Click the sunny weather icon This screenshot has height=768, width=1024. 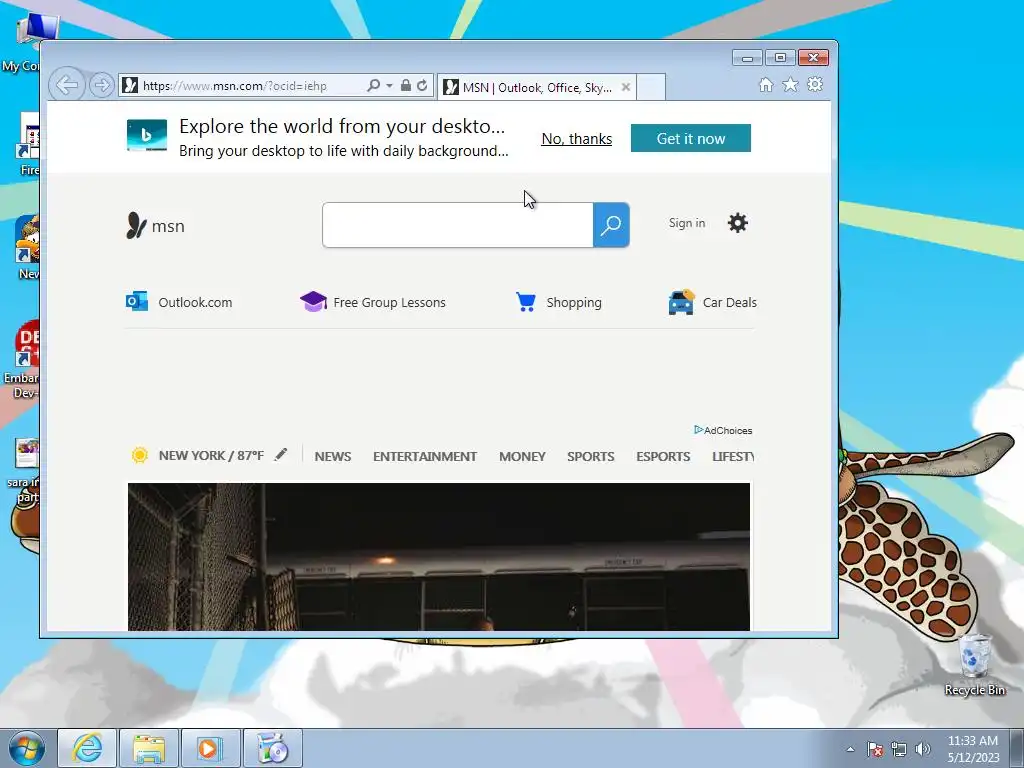[x=139, y=455]
